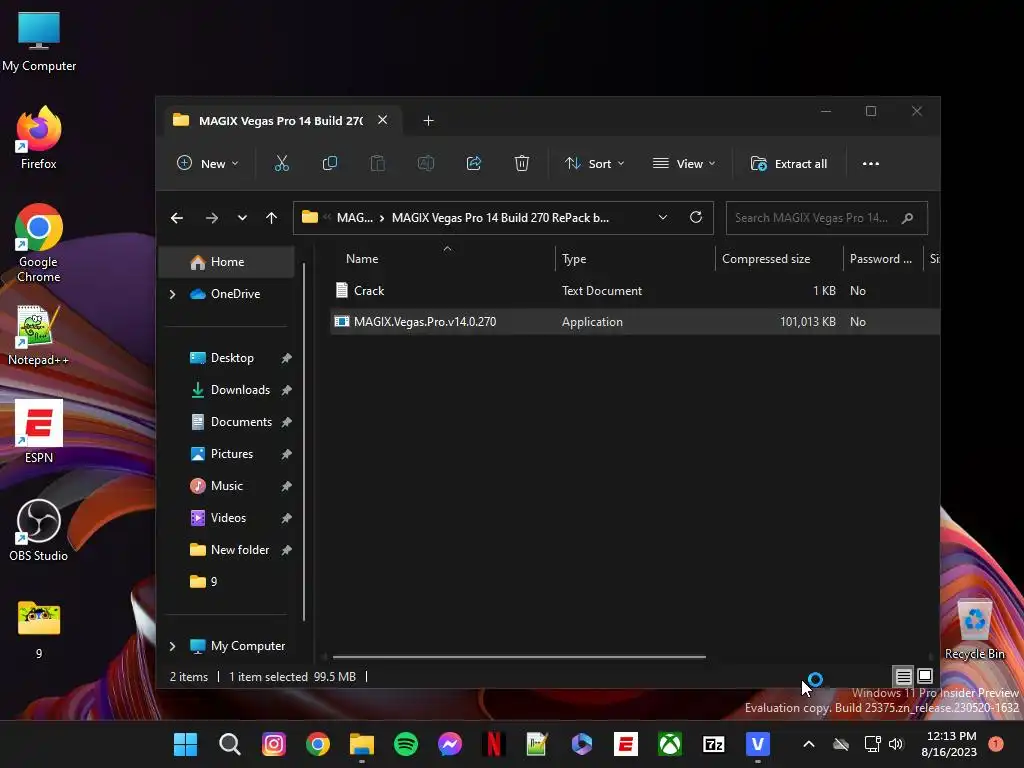Open the New dropdown menu
1024x768 pixels.
[208, 163]
